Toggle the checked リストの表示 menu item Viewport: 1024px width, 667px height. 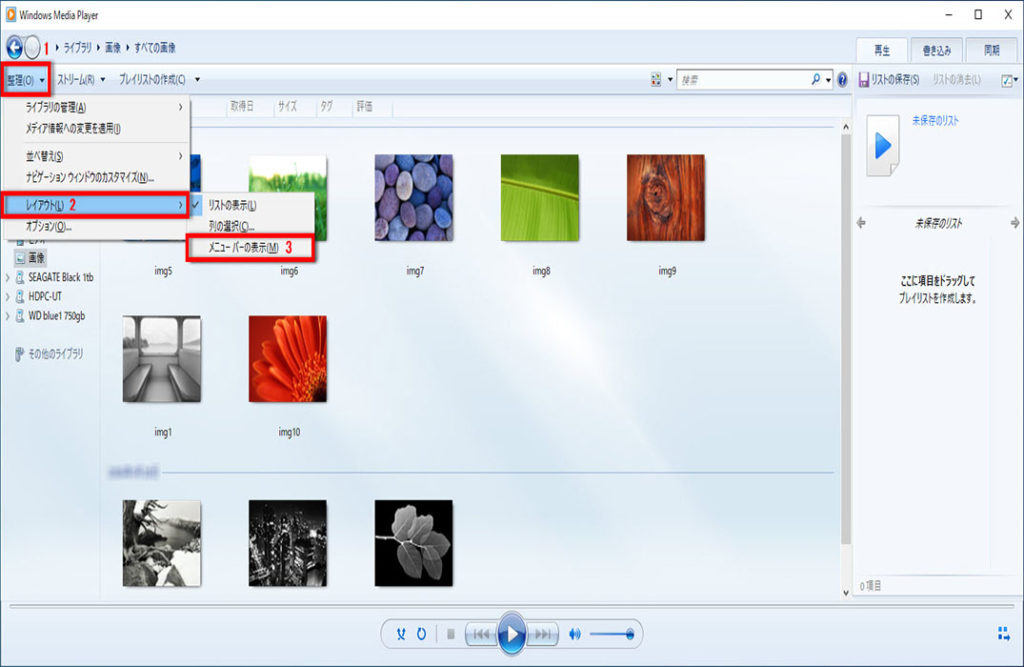(x=232, y=205)
